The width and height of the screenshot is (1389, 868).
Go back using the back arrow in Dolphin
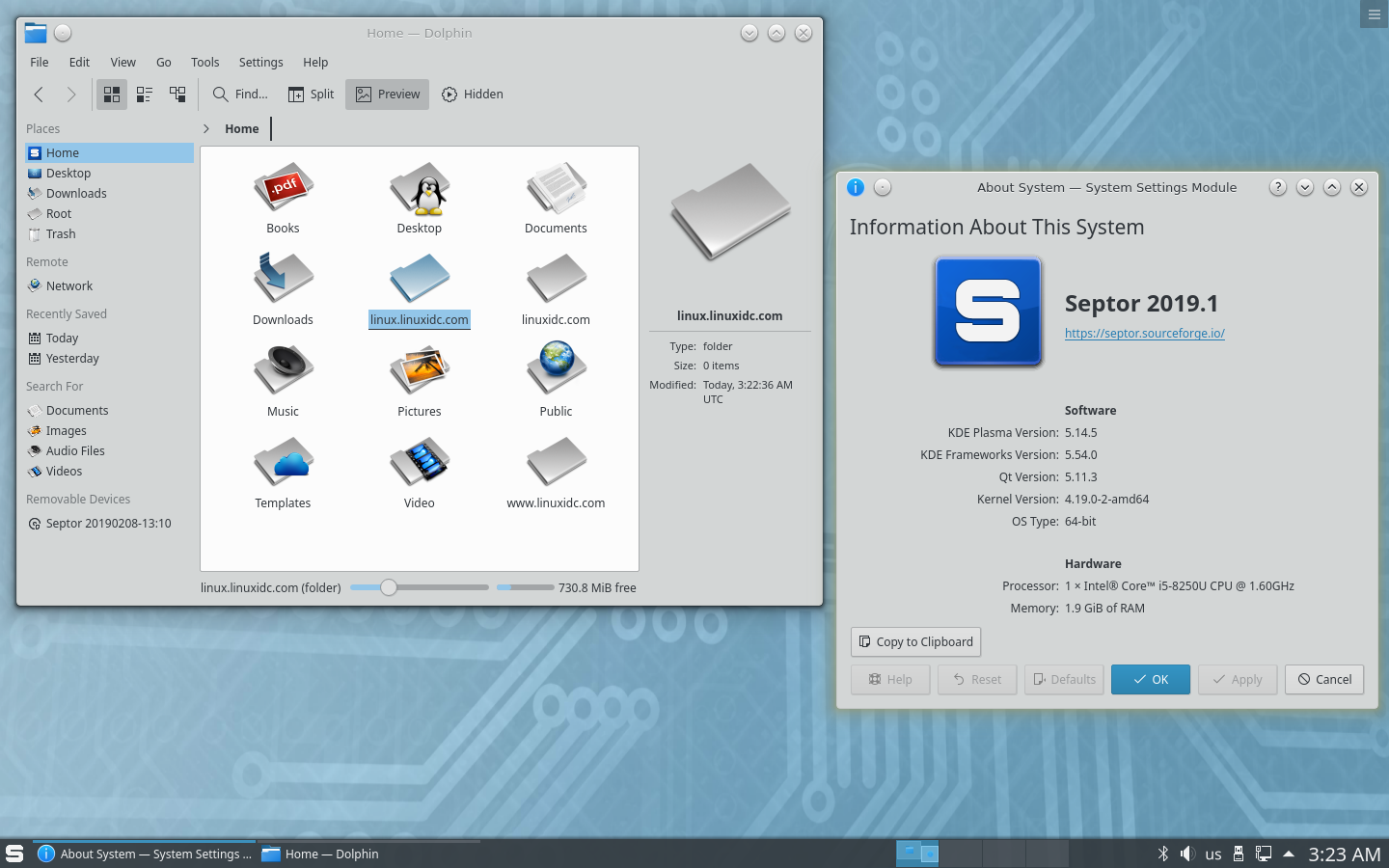coord(39,95)
